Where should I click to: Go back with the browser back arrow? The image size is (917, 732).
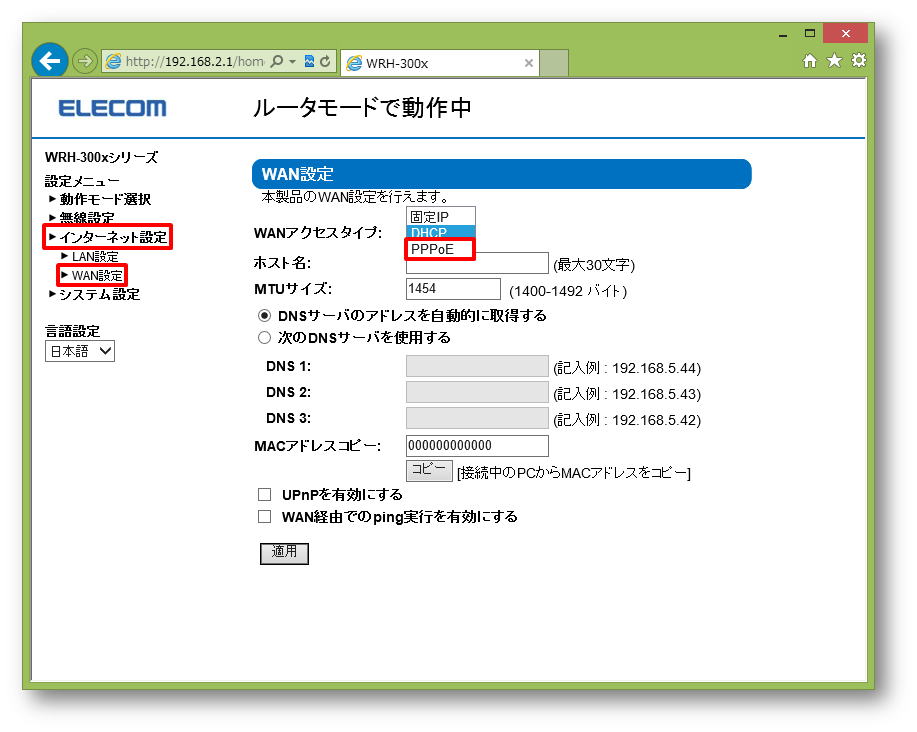(49, 60)
